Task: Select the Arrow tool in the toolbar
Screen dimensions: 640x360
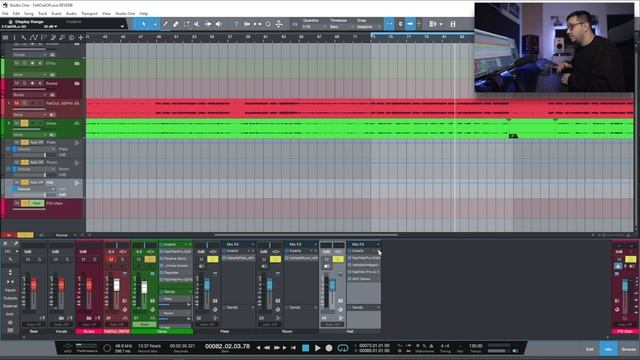Action: point(144,24)
